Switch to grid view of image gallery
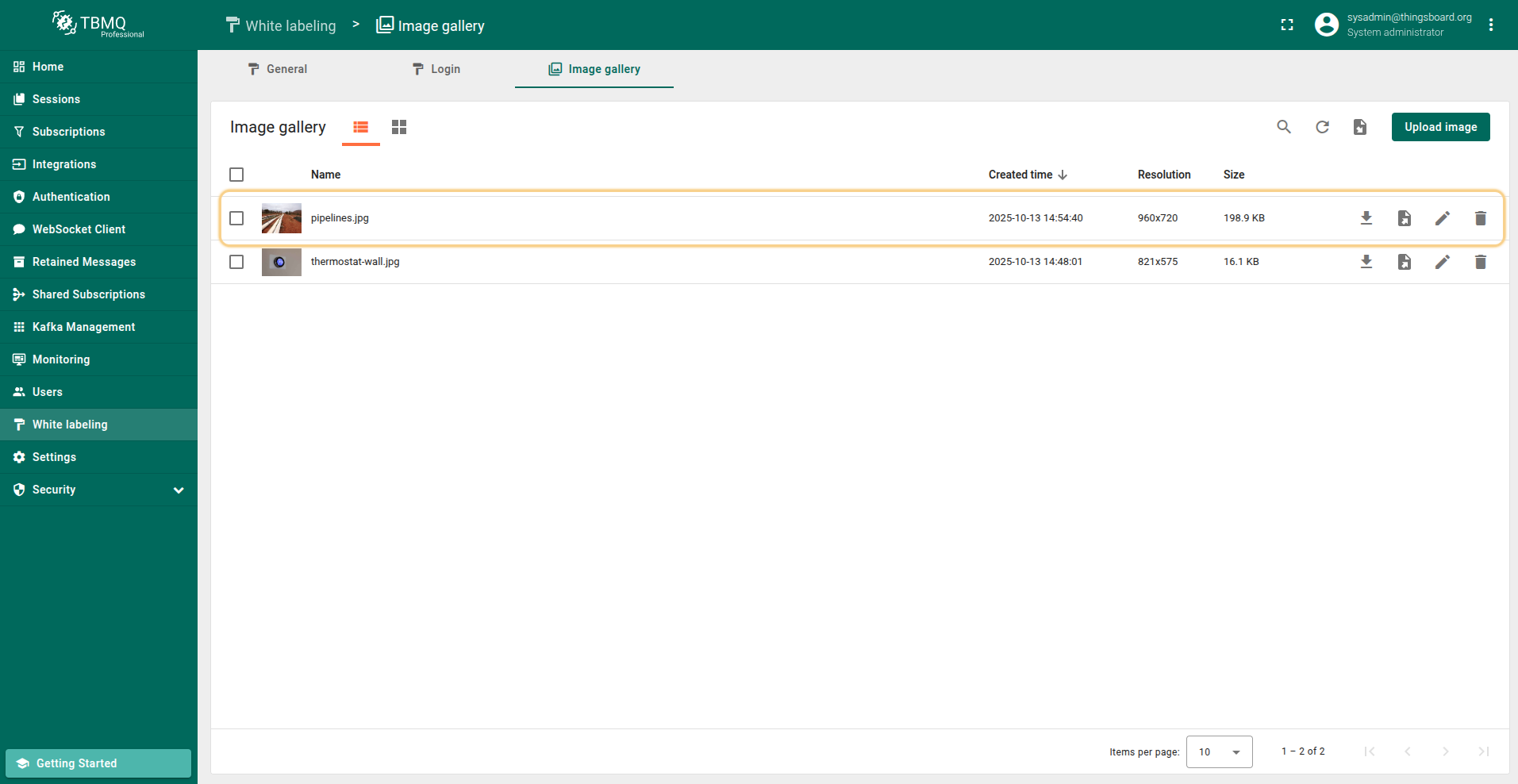Image resolution: width=1518 pixels, height=784 pixels. (x=399, y=127)
